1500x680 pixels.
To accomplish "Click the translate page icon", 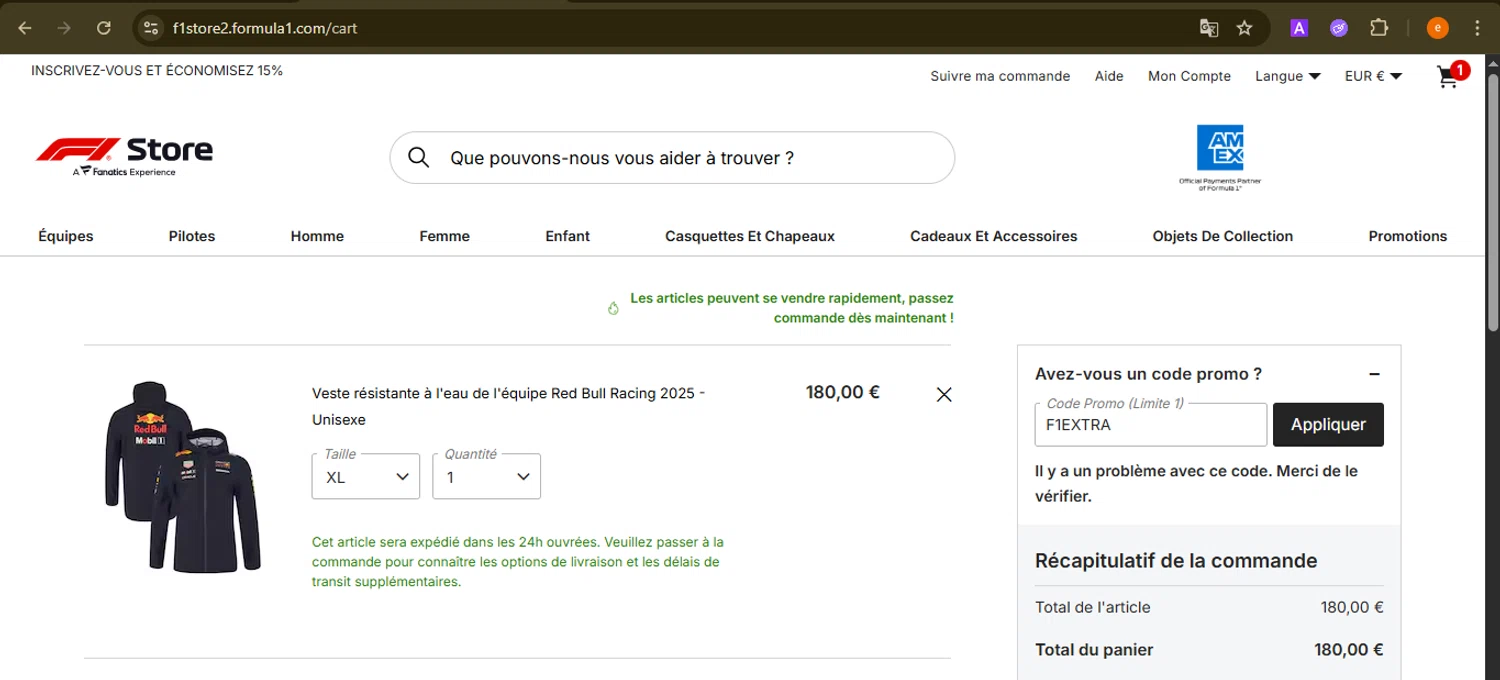I will point(1208,28).
